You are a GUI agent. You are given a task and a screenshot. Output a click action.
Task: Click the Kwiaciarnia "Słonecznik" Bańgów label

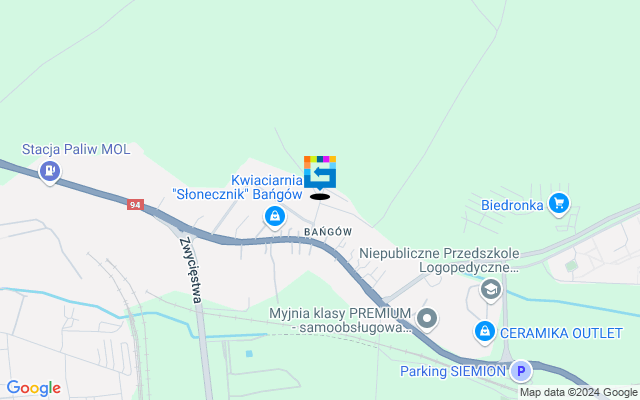point(238,187)
